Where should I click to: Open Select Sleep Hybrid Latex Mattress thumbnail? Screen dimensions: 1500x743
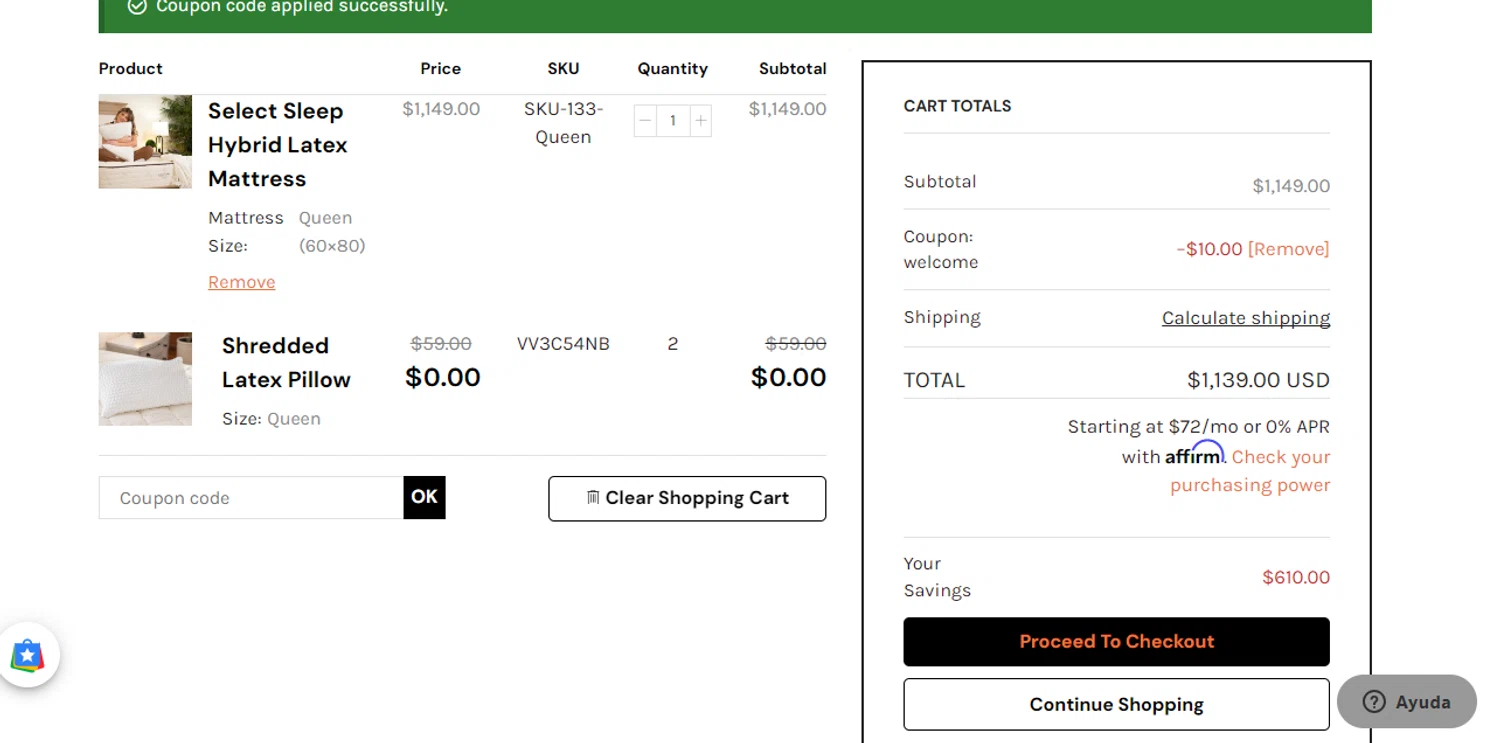(x=145, y=142)
